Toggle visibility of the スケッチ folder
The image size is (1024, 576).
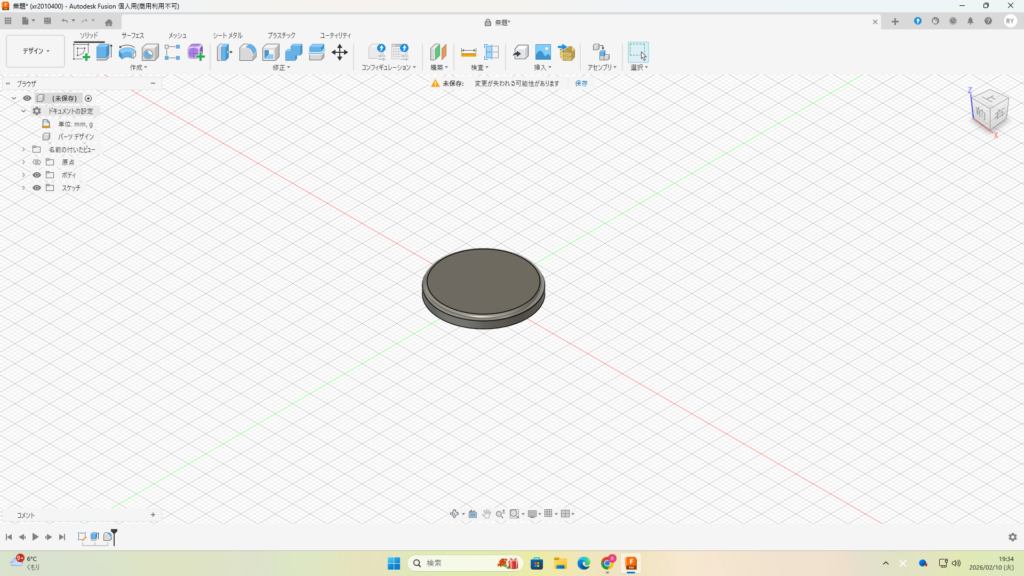pyautogui.click(x=37, y=188)
